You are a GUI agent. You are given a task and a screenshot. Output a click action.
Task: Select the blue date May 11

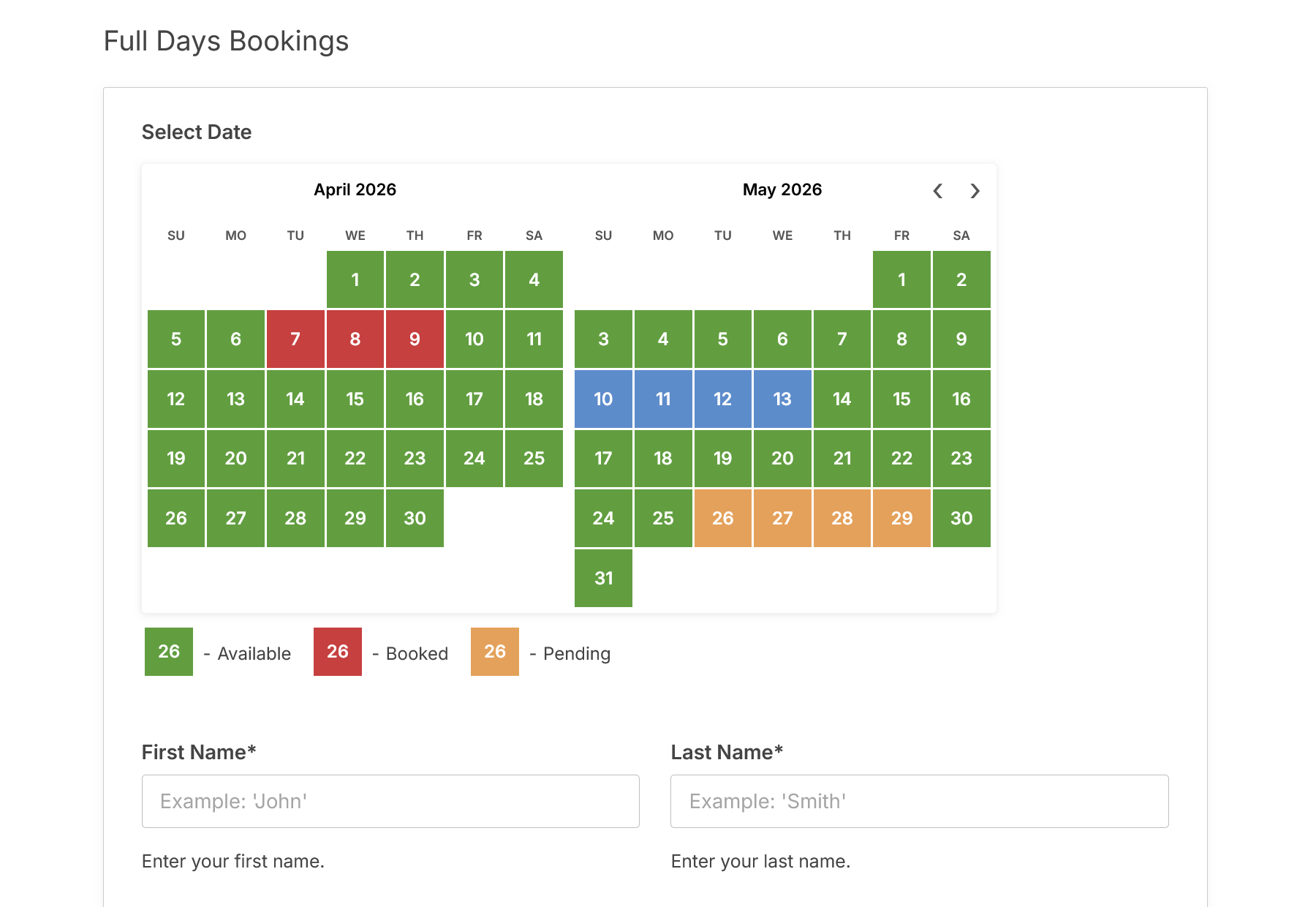coord(663,399)
